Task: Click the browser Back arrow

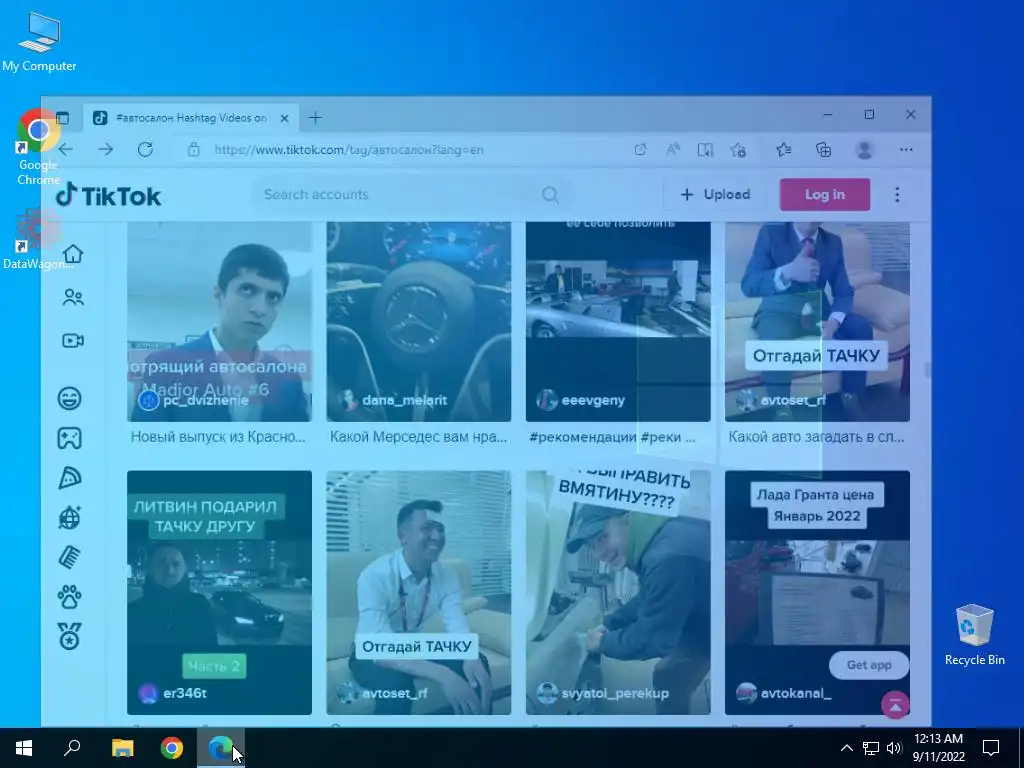Action: [x=66, y=150]
